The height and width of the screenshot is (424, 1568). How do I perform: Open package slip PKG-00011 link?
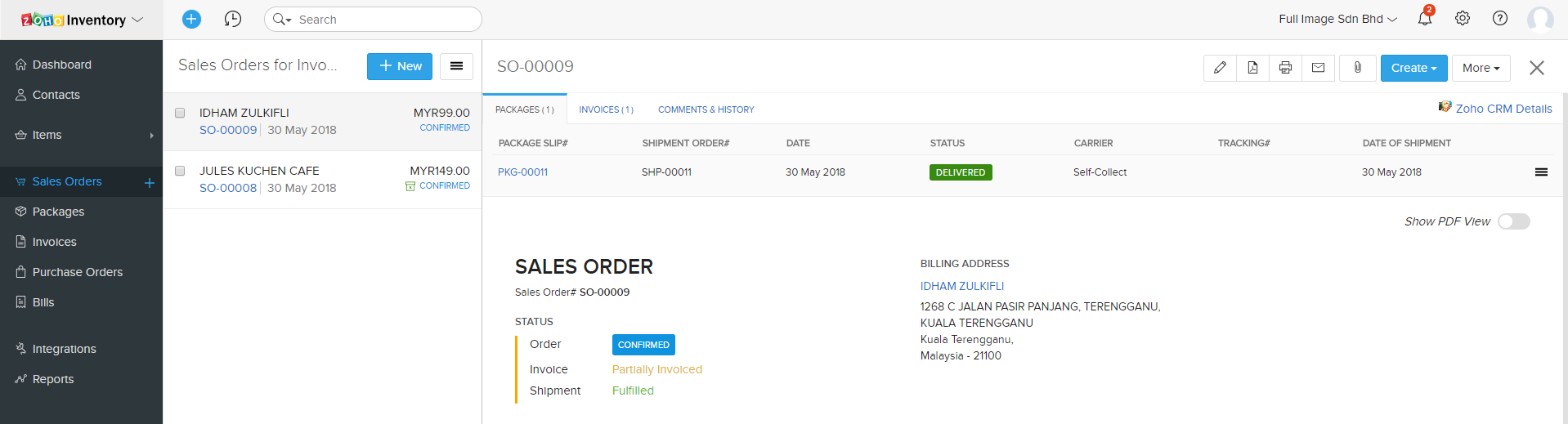[522, 172]
